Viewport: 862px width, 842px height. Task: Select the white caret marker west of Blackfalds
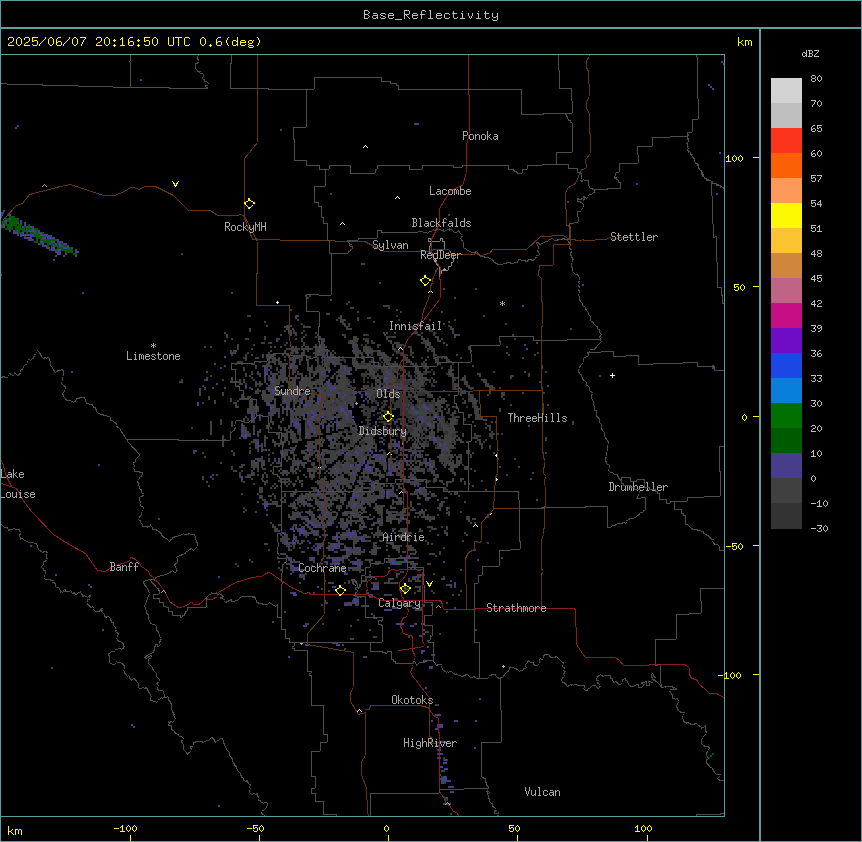coord(342,224)
